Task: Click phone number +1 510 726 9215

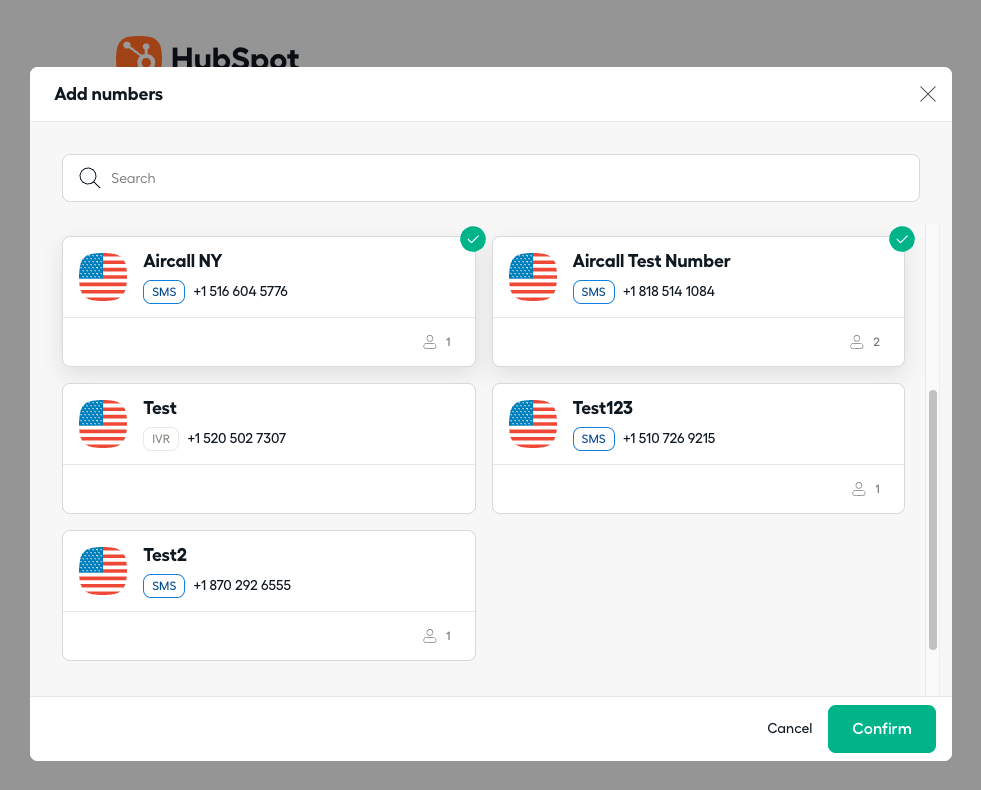Action: (x=669, y=438)
